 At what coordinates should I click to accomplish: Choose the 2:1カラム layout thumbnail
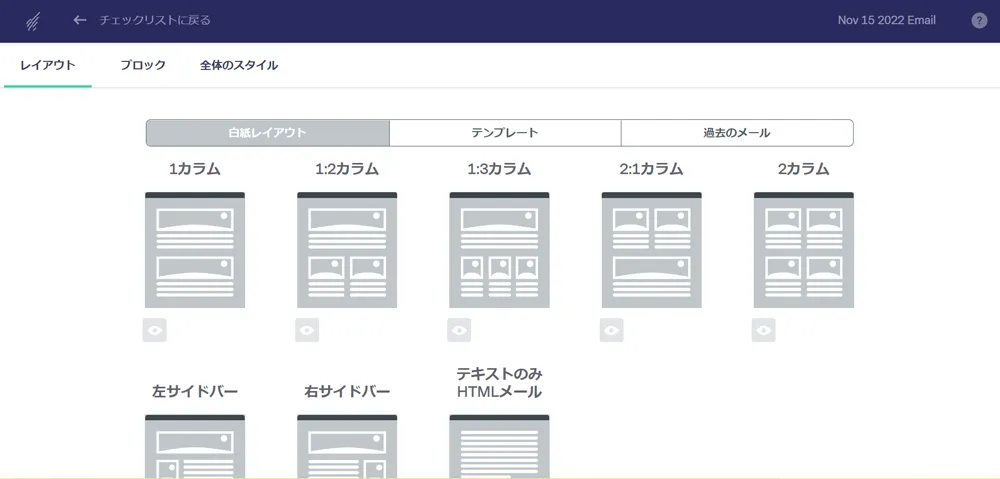pos(652,250)
